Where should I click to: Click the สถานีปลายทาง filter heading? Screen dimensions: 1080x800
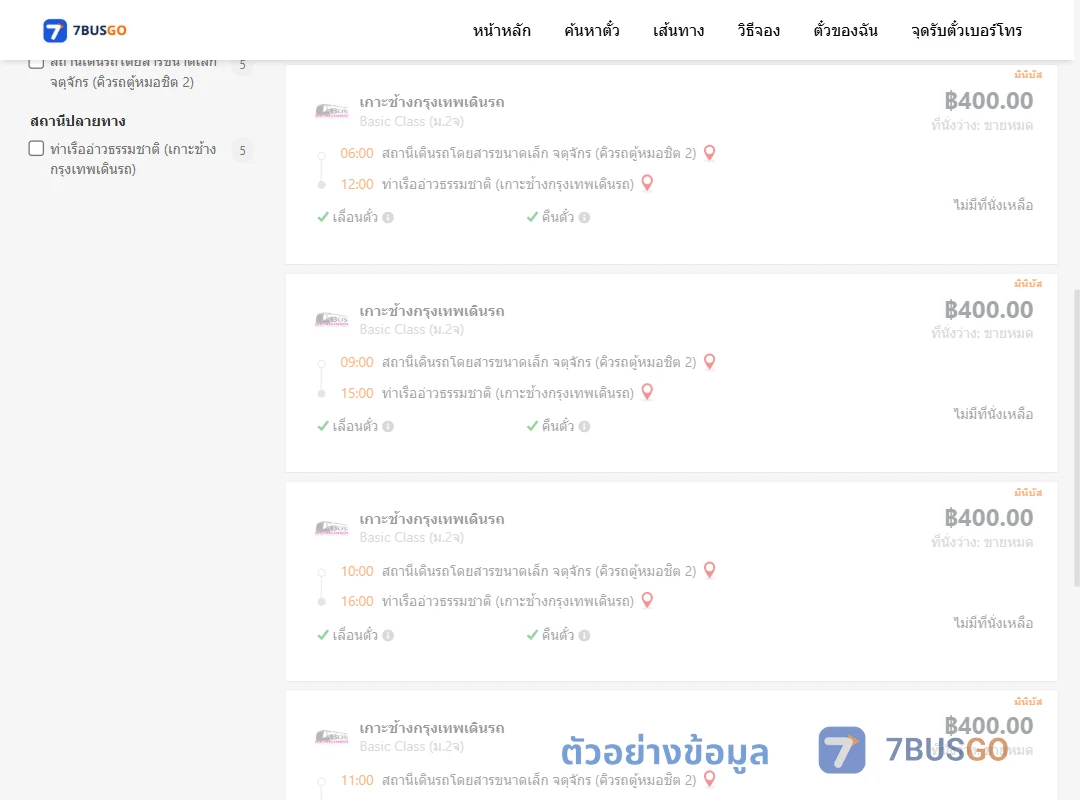tap(78, 121)
